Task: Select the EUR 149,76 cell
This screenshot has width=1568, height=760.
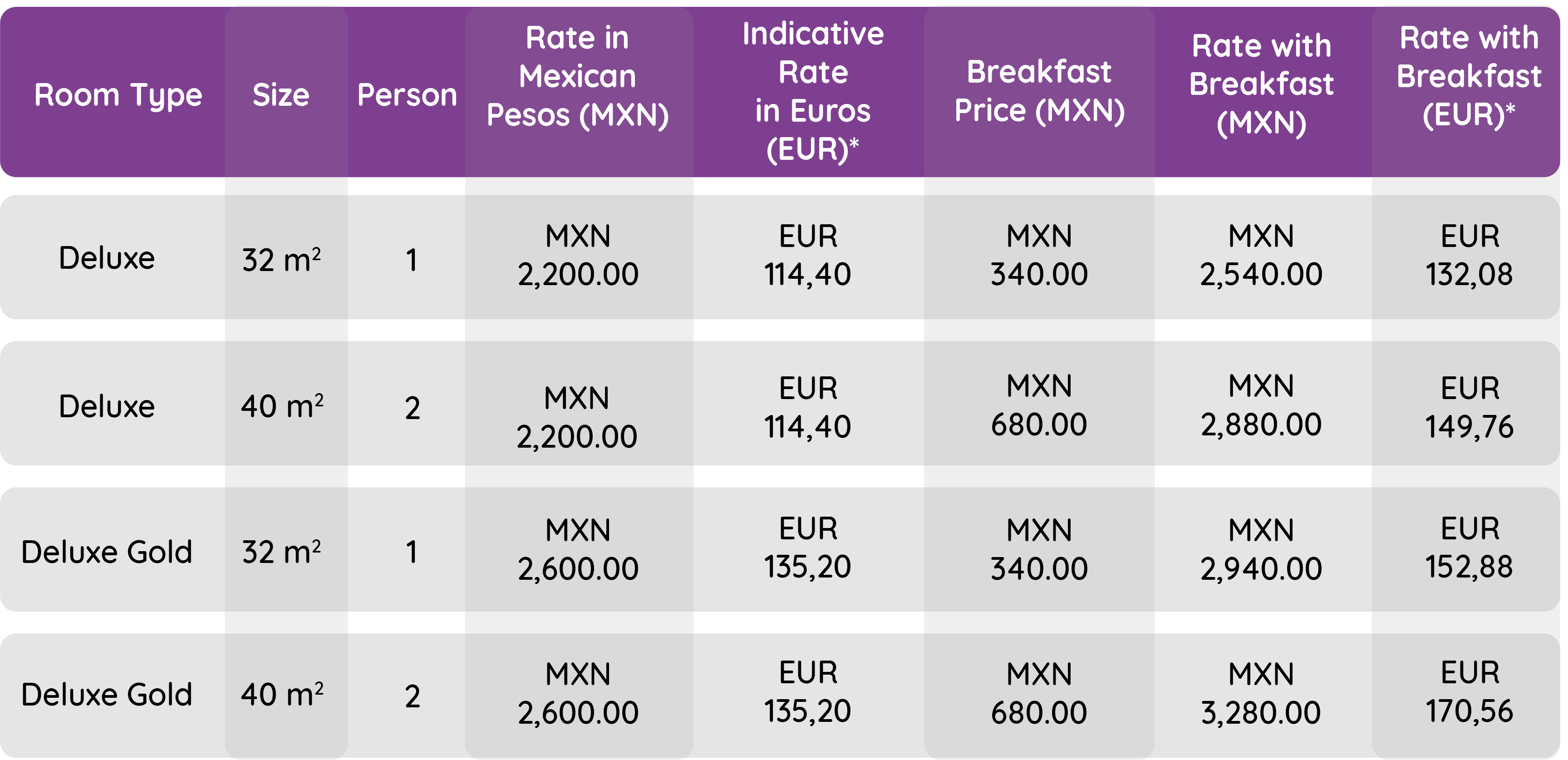Action: [1469, 407]
